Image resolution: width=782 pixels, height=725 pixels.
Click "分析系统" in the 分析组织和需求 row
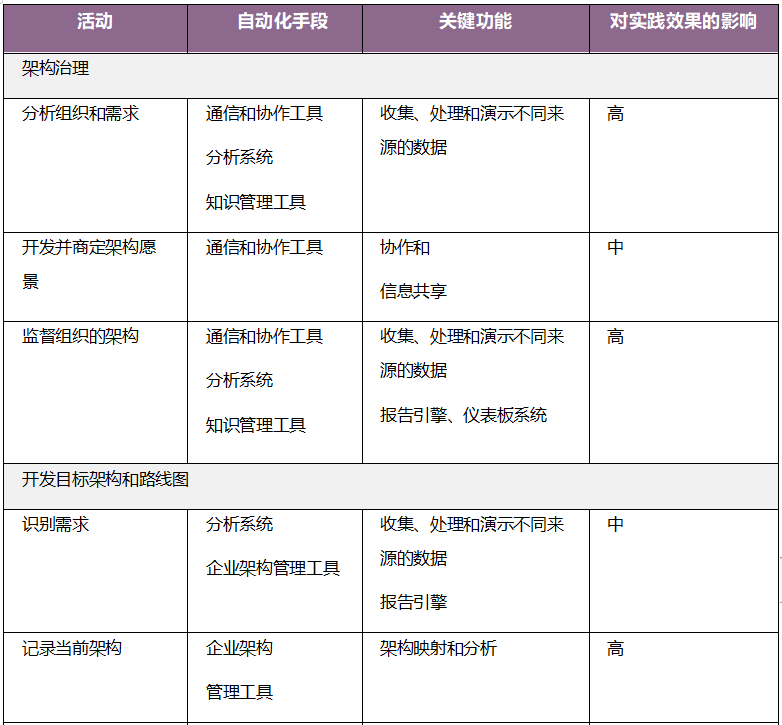pyautogui.click(x=239, y=158)
